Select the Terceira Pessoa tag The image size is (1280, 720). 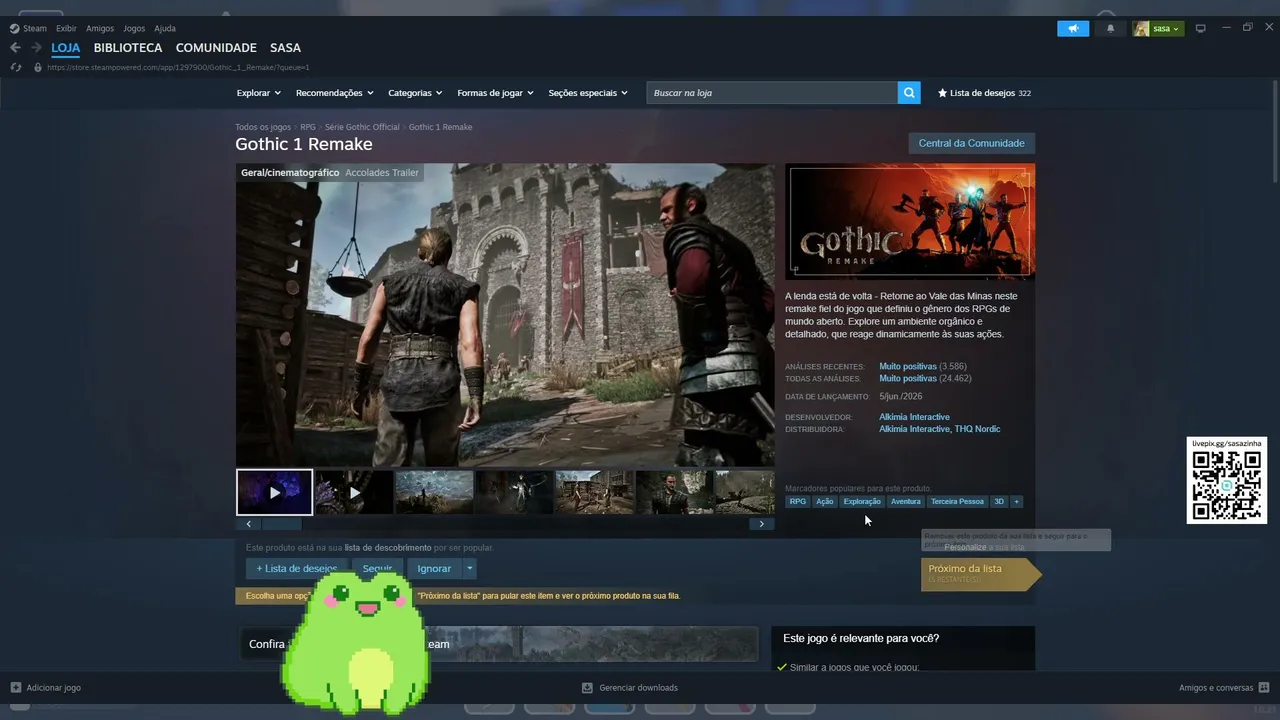click(x=957, y=502)
